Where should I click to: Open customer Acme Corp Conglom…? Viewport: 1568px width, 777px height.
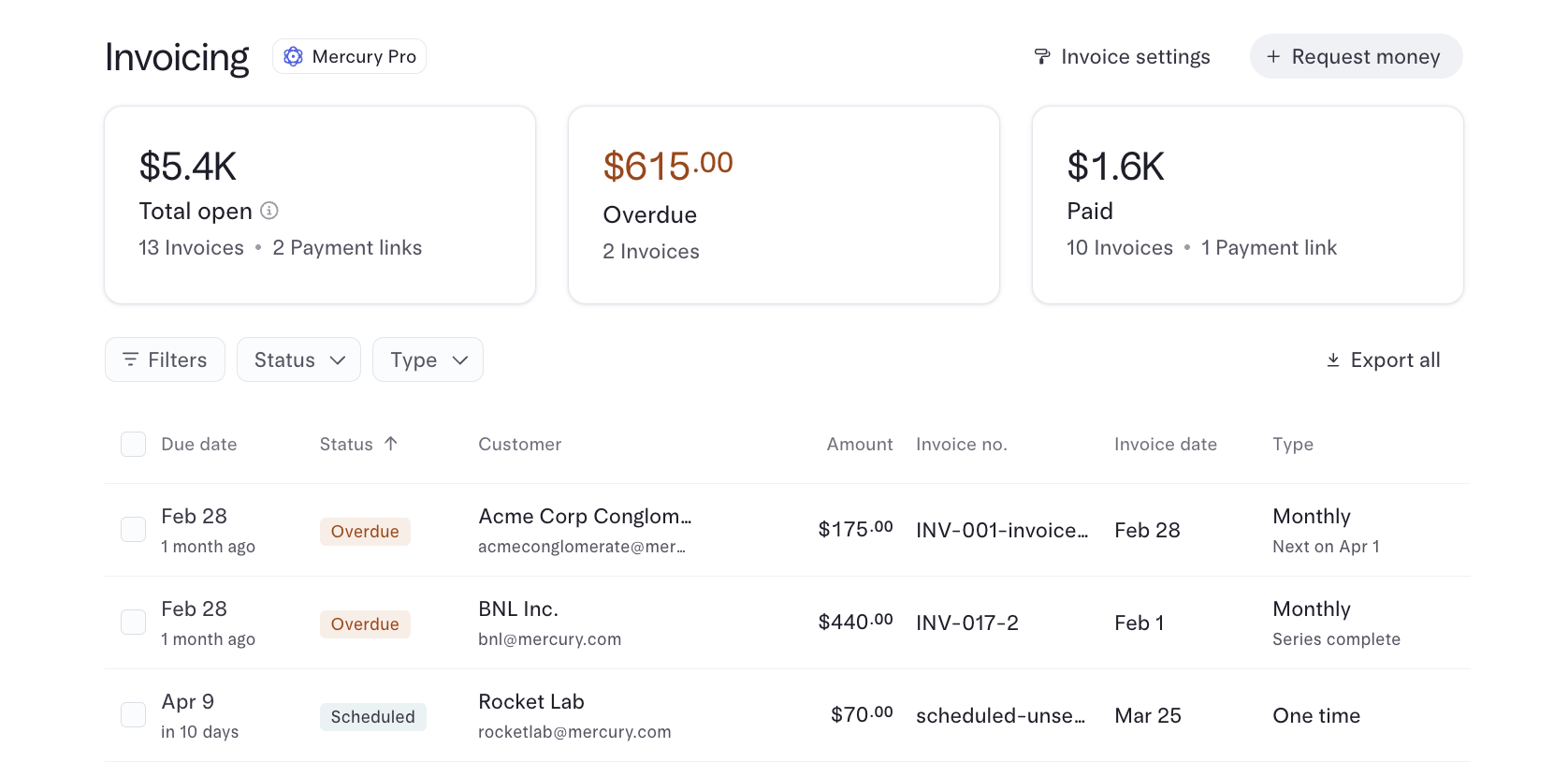click(585, 517)
